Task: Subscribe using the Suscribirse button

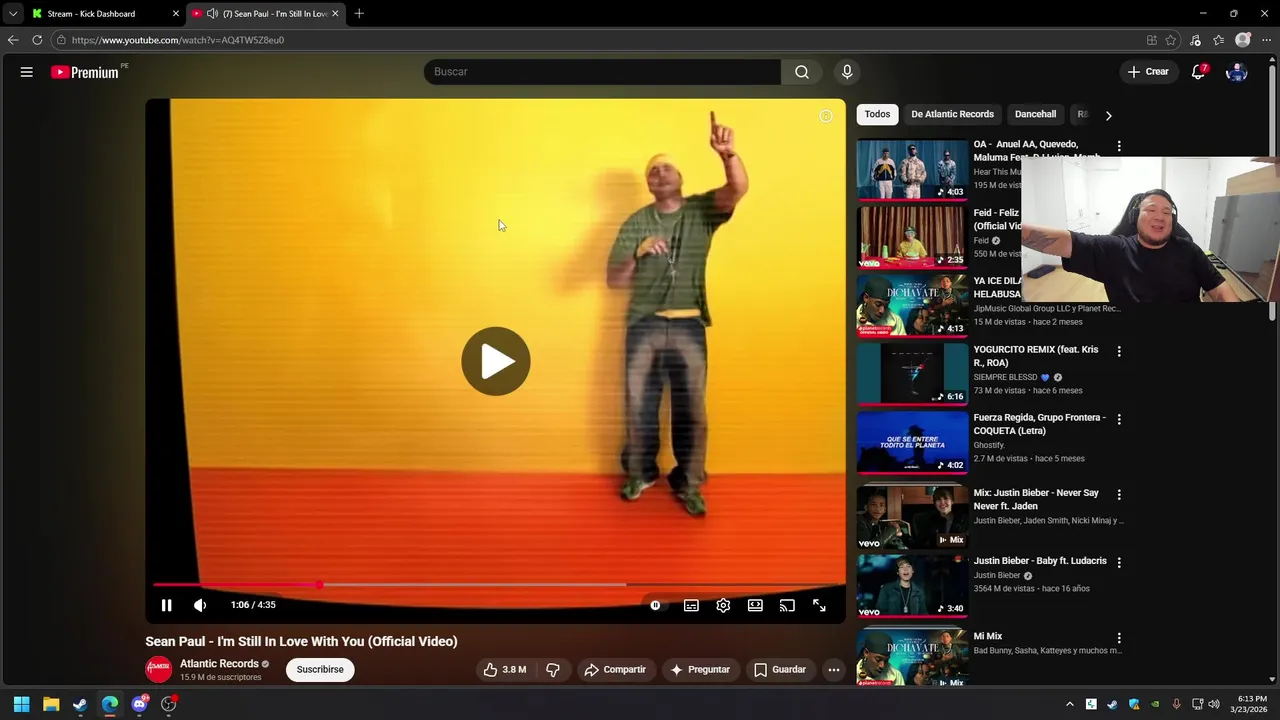Action: tap(320, 670)
